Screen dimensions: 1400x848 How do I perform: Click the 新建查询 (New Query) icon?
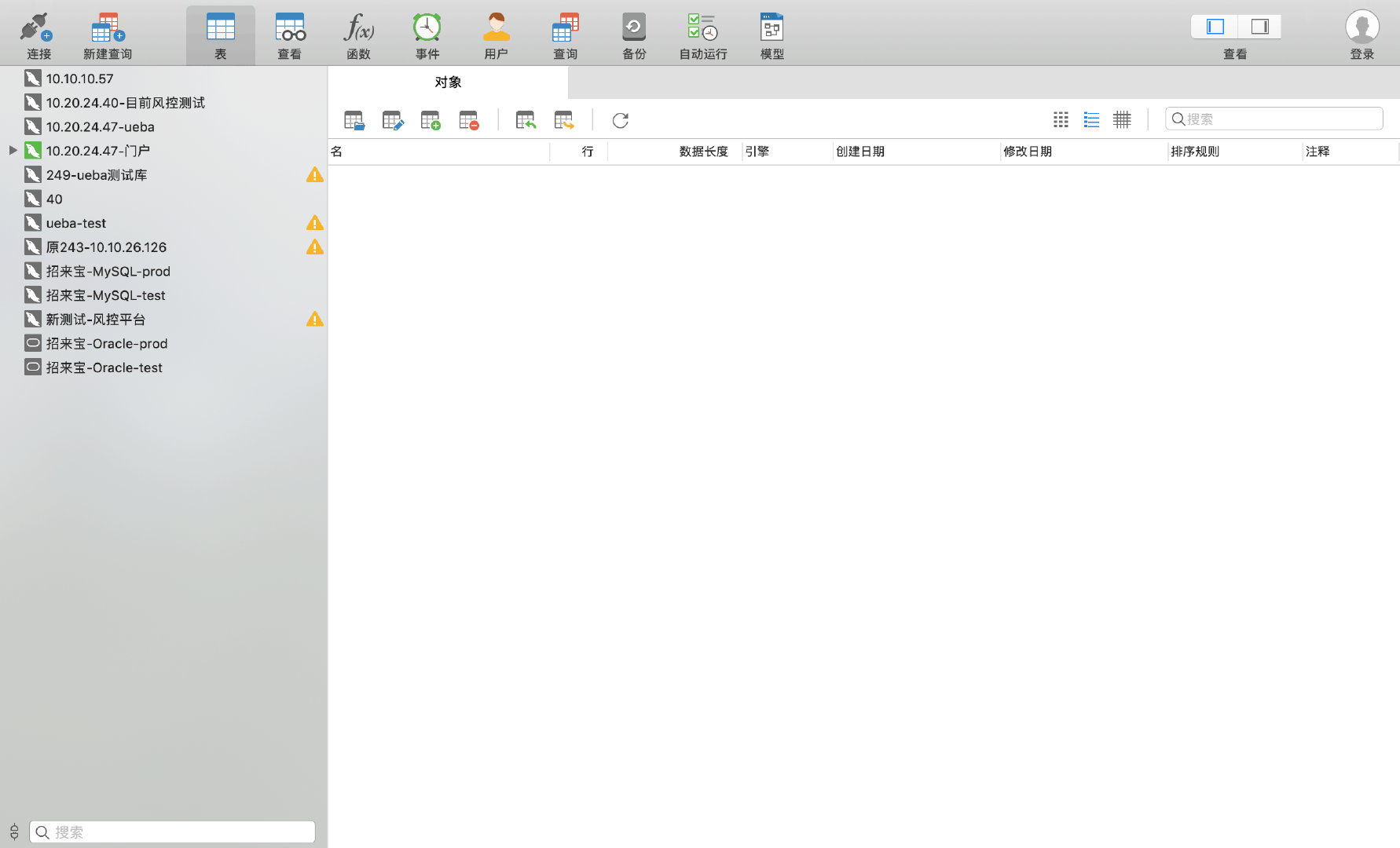[x=108, y=28]
